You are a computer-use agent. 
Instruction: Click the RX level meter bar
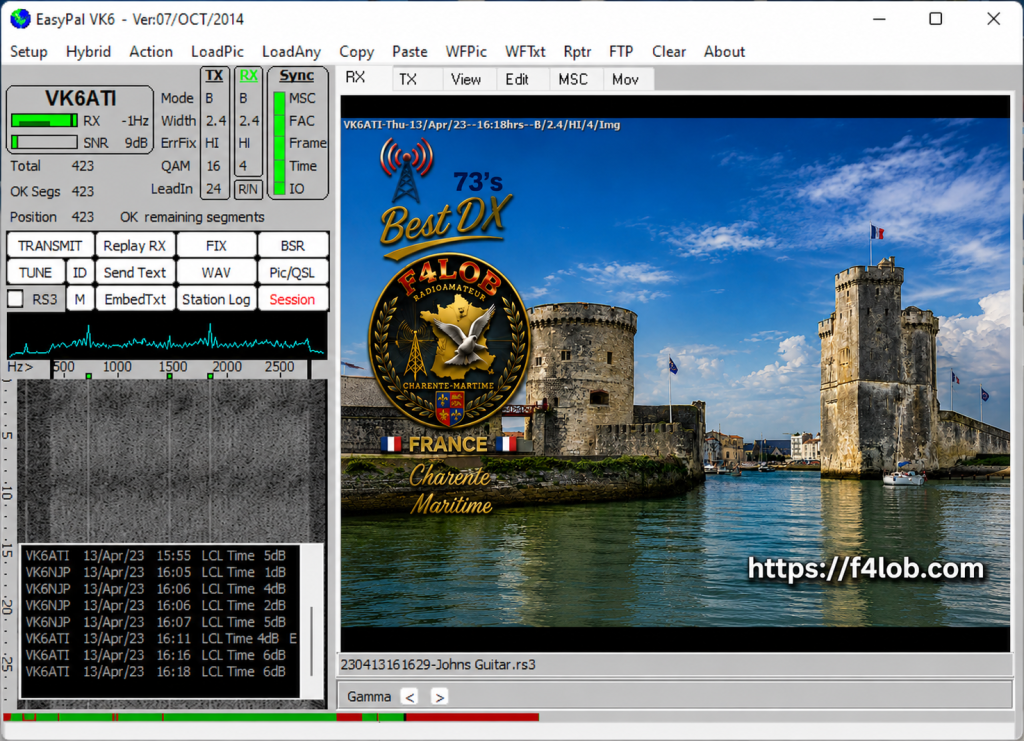coord(44,121)
